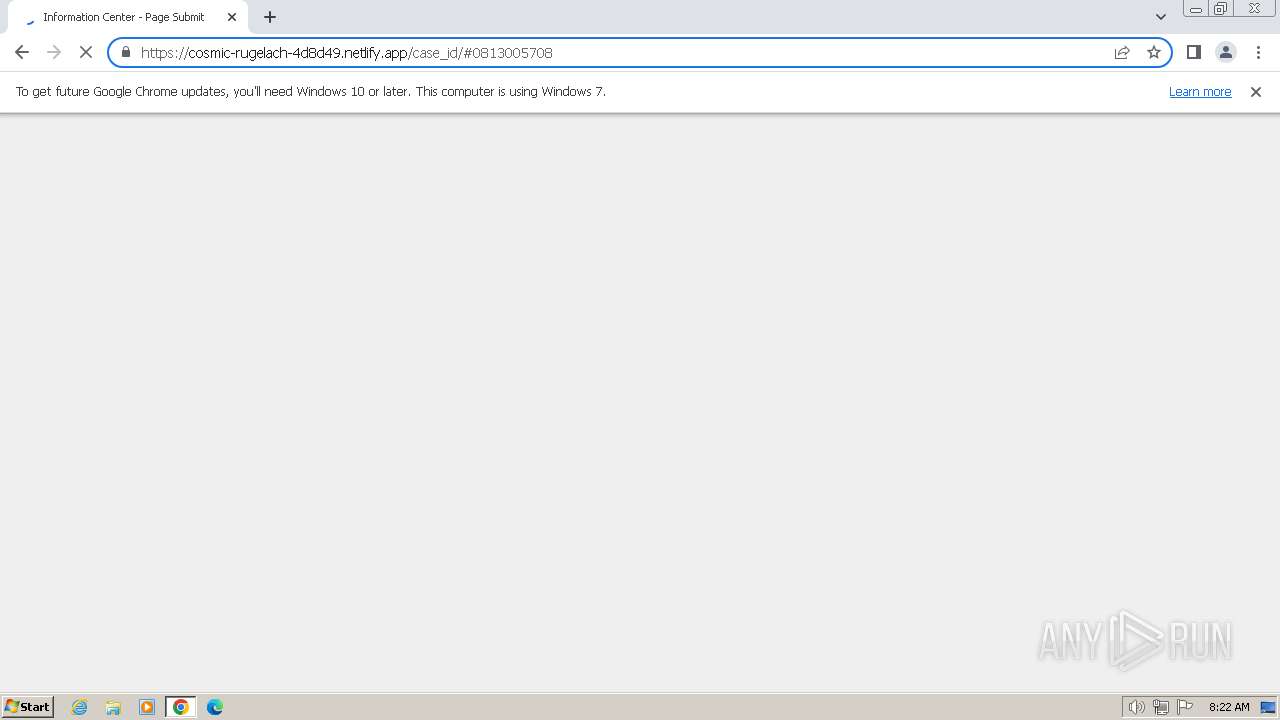
Task: Close the Information Center tab
Action: click(x=232, y=17)
